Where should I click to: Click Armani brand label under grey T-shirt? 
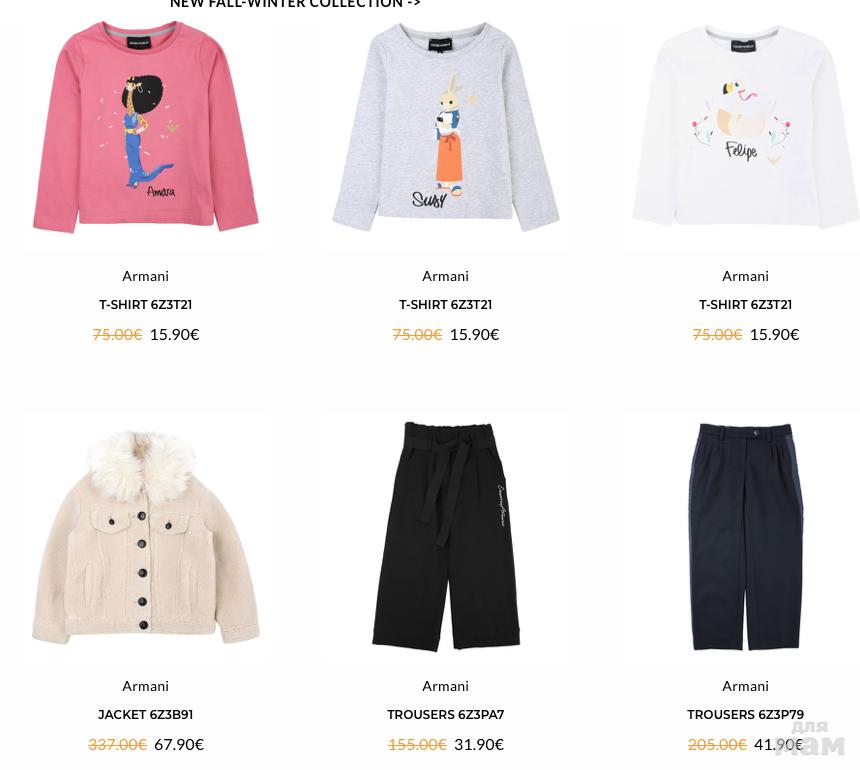[x=445, y=276]
